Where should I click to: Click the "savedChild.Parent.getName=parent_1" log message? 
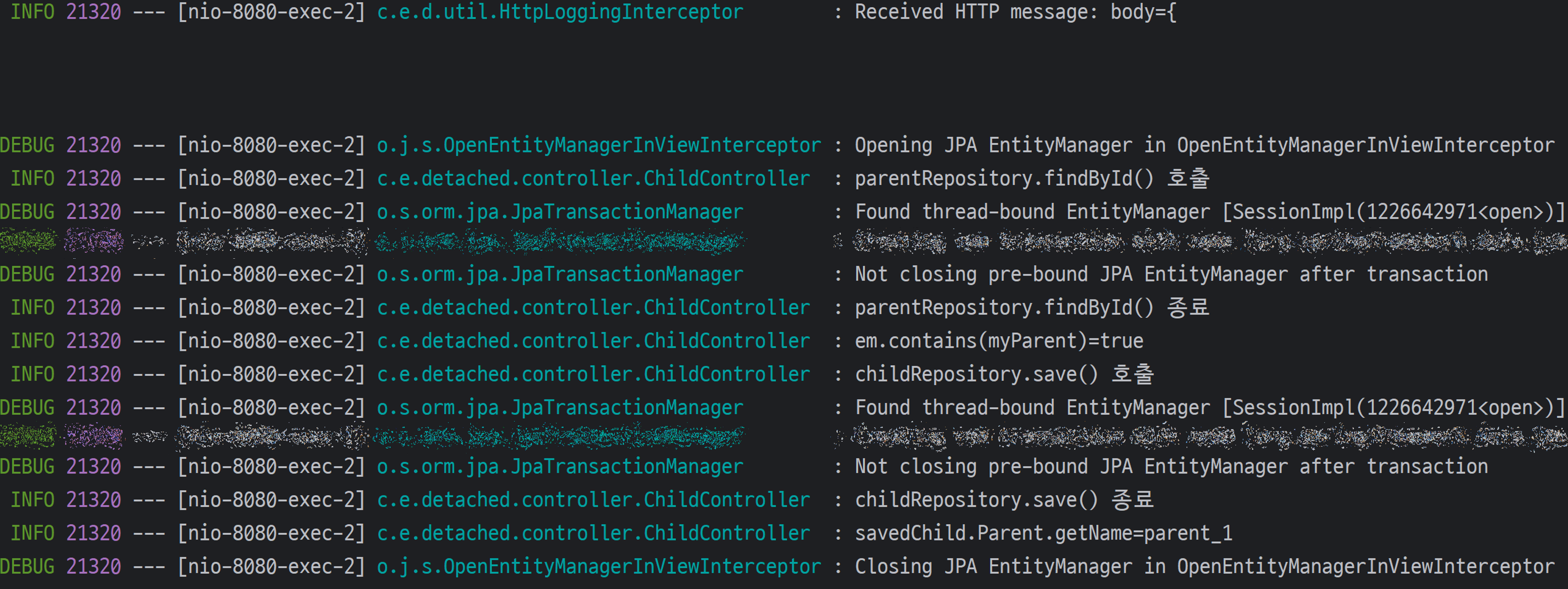(x=1043, y=534)
